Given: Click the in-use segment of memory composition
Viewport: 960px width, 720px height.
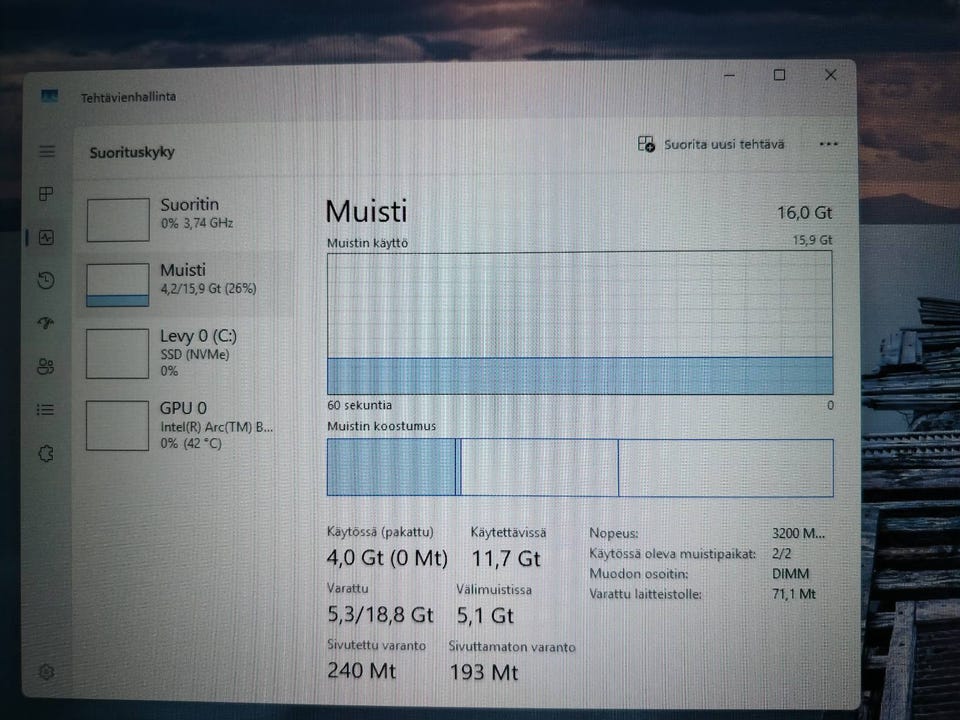Looking at the screenshot, I should [x=391, y=467].
